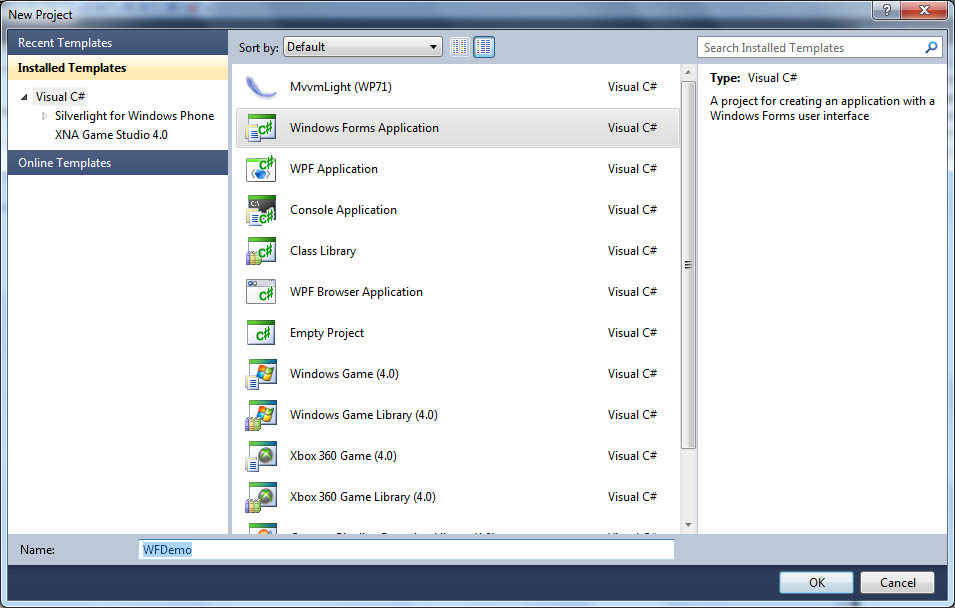This screenshot has height=608, width=955.
Task: Cancel the New Project dialog
Action: (897, 582)
